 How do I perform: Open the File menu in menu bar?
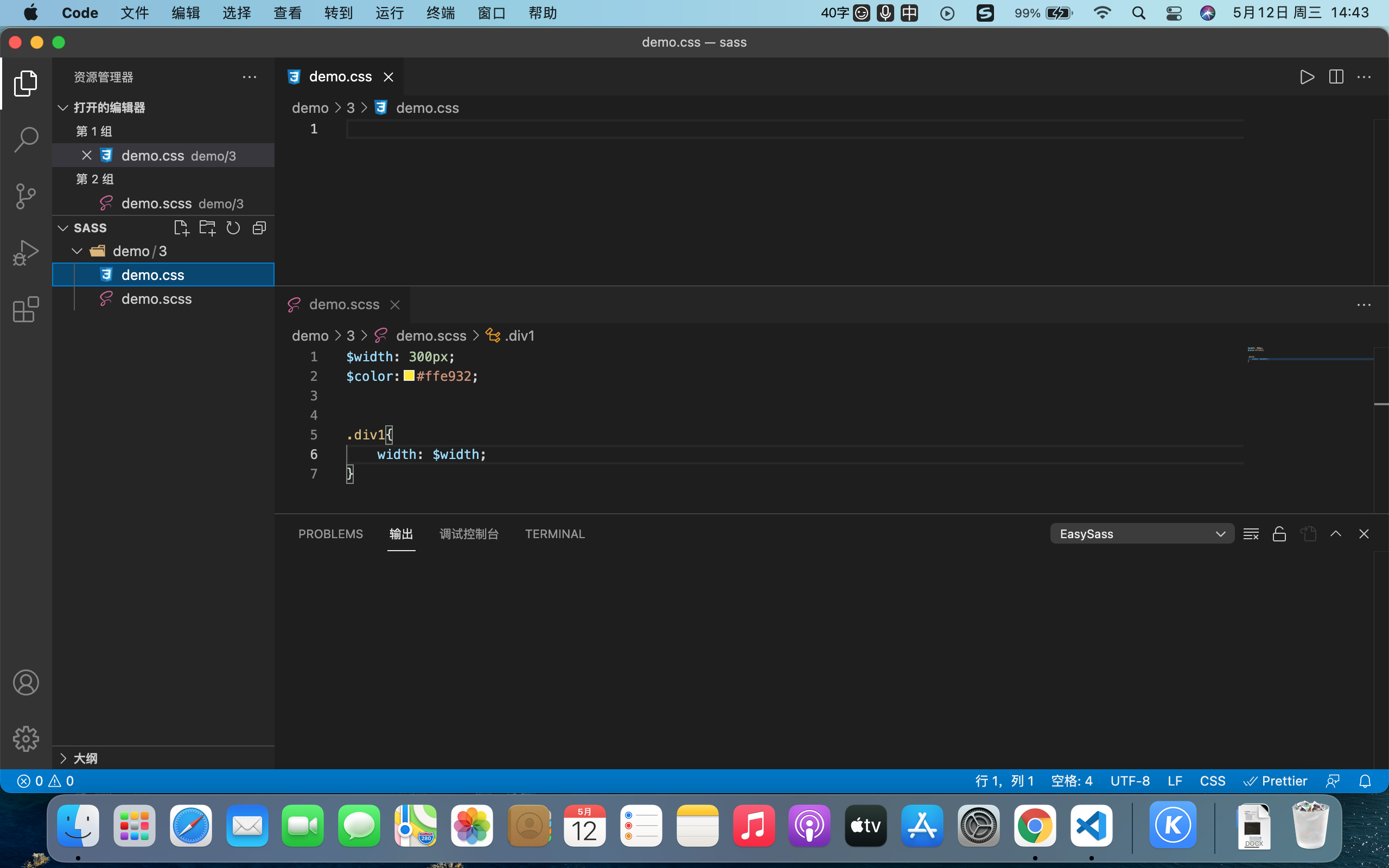135,12
